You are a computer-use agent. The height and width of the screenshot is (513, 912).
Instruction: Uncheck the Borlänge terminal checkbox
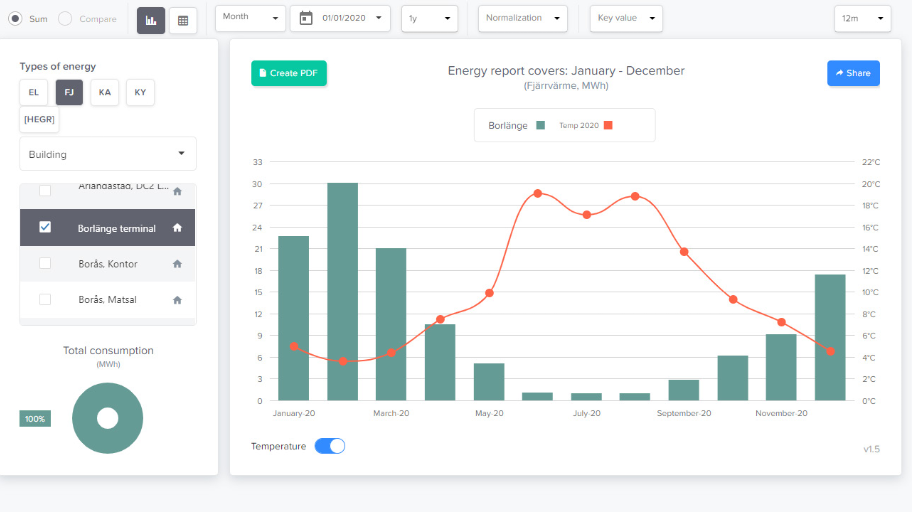coord(45,227)
